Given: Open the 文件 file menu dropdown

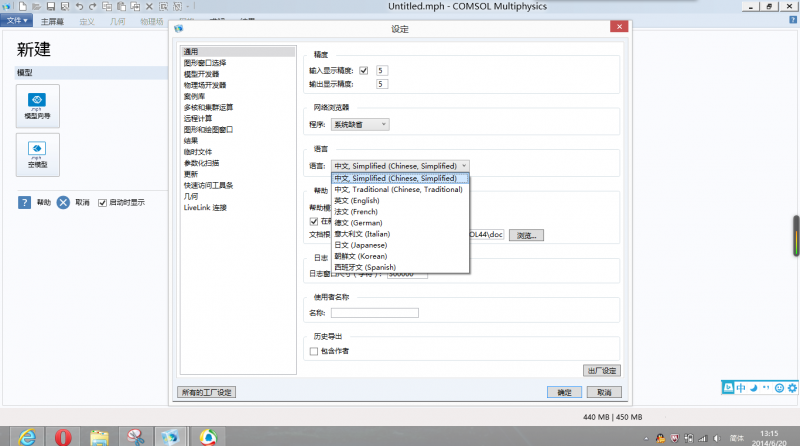Looking at the screenshot, I should tap(17, 20).
